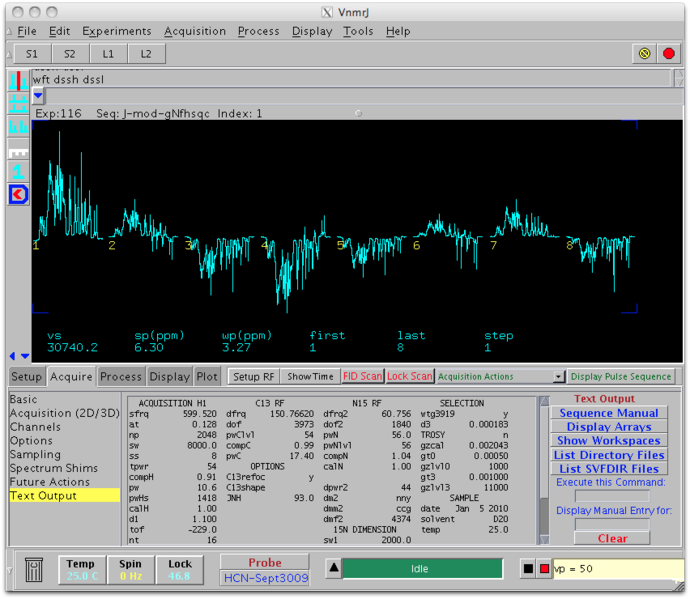Click the Show Workspaces button
The height and width of the screenshot is (599, 690).
(608, 441)
